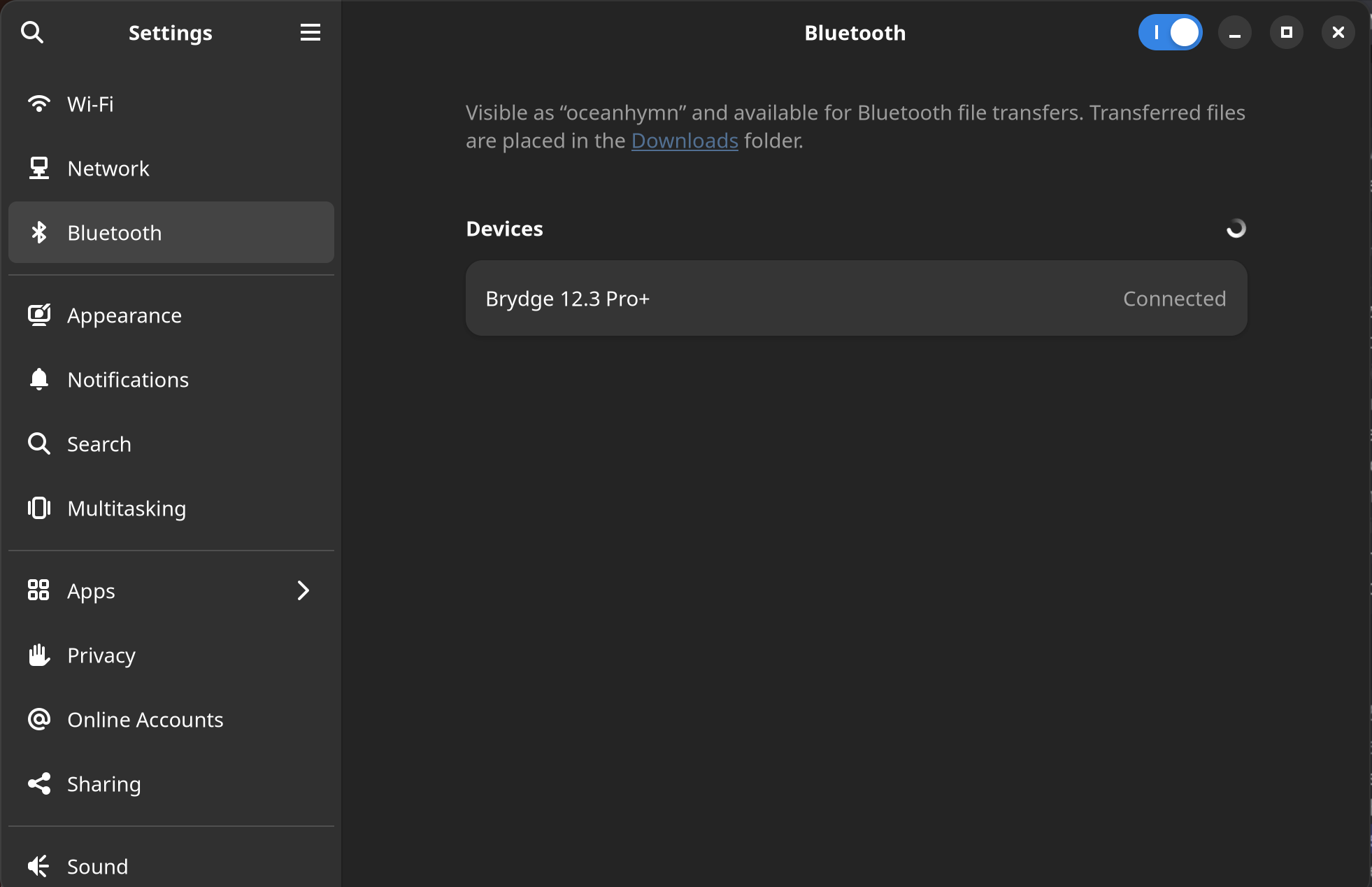The height and width of the screenshot is (887, 1372).
Task: Open the Privacy settings panel
Action: pyautogui.click(x=101, y=655)
